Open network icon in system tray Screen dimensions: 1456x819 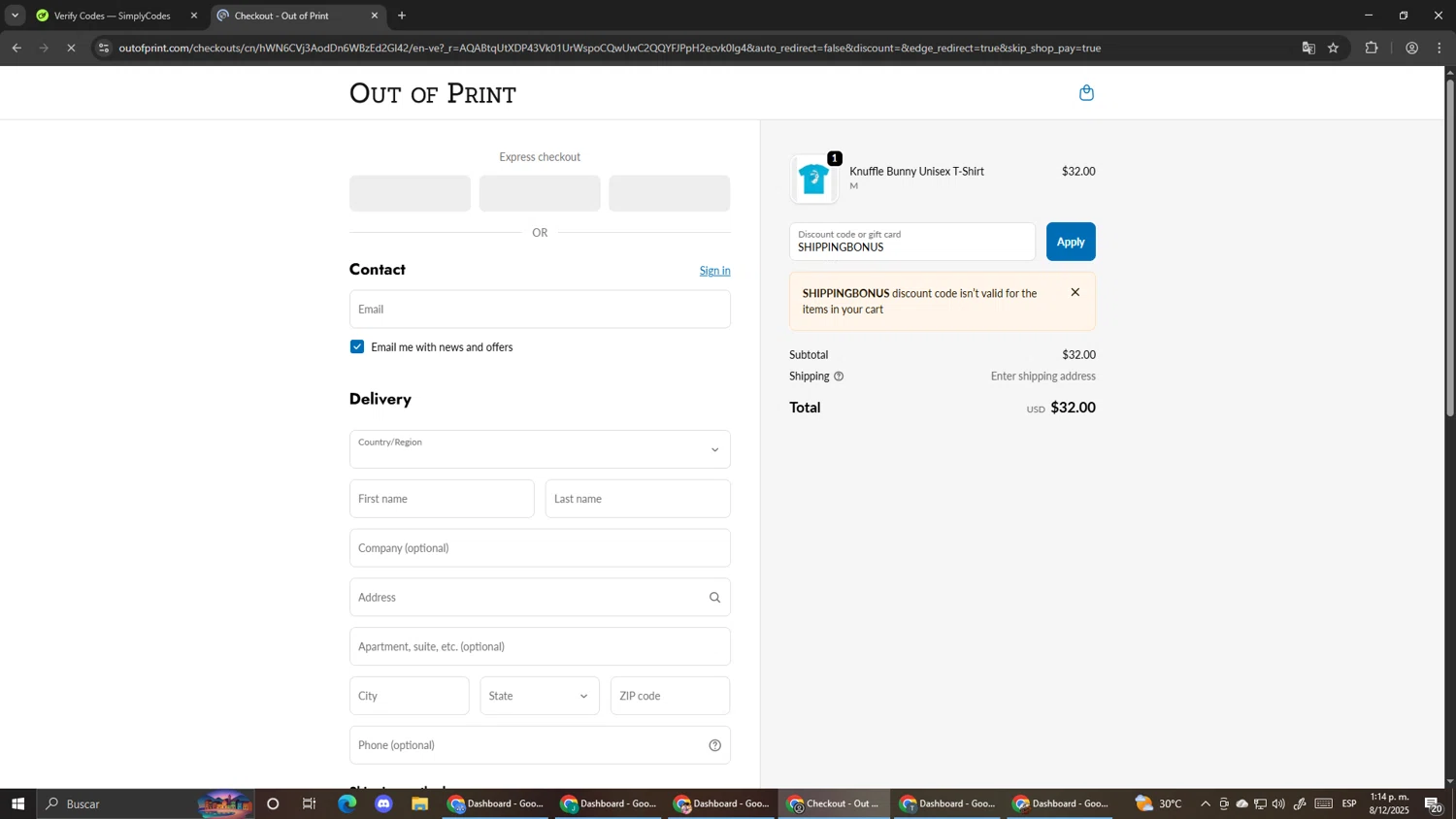pos(1260,803)
